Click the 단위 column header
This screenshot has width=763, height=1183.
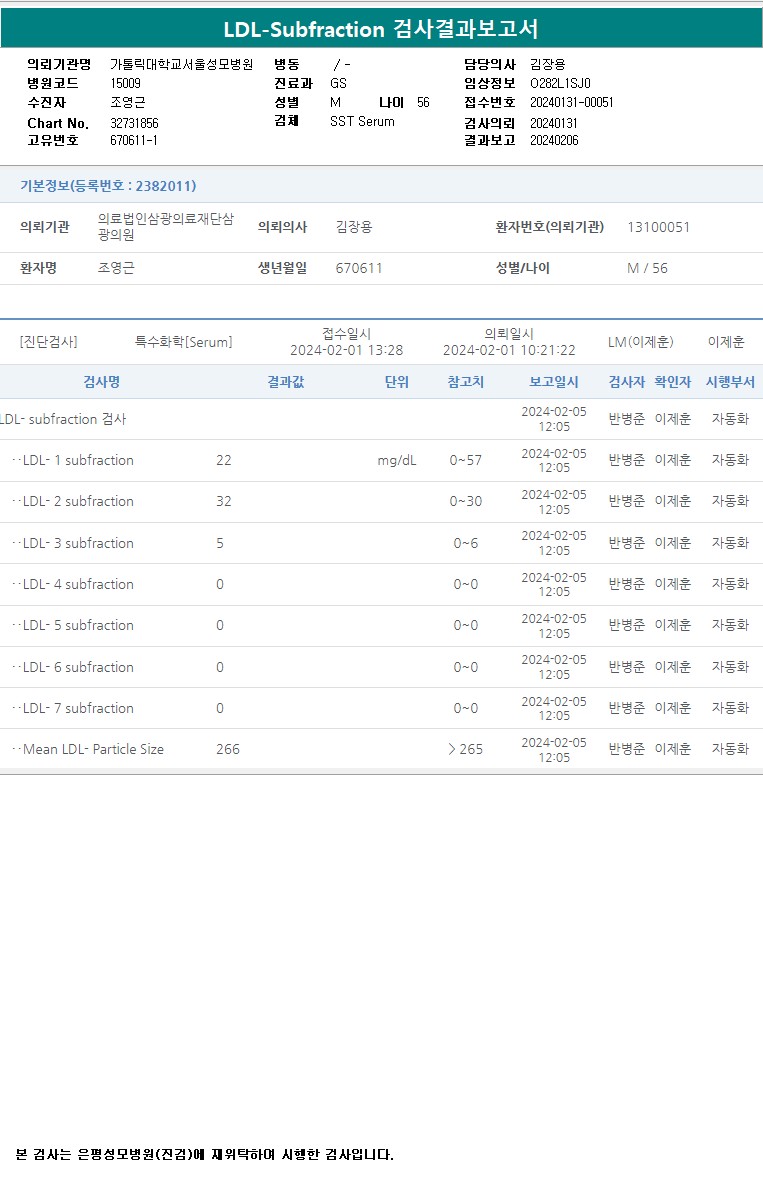tap(397, 382)
